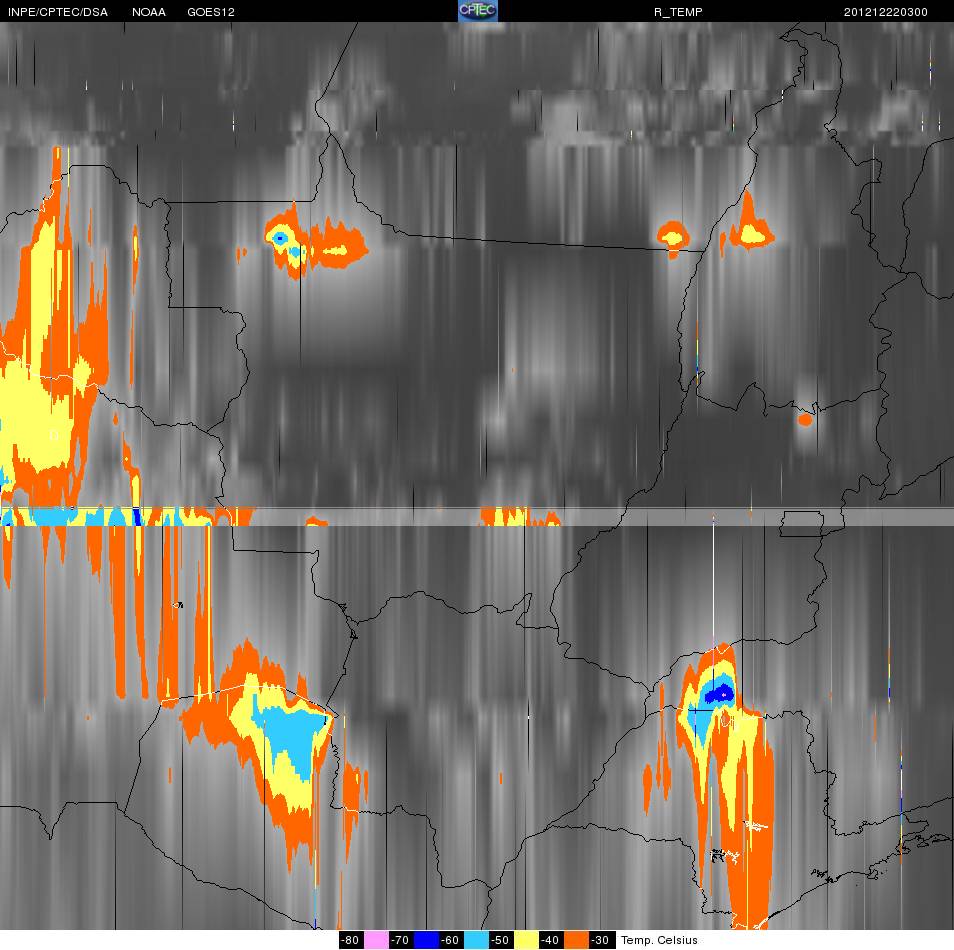This screenshot has height=950, width=954.
Task: Click the Temp. Celsius legend caption
Action: pyautogui.click(x=659, y=940)
